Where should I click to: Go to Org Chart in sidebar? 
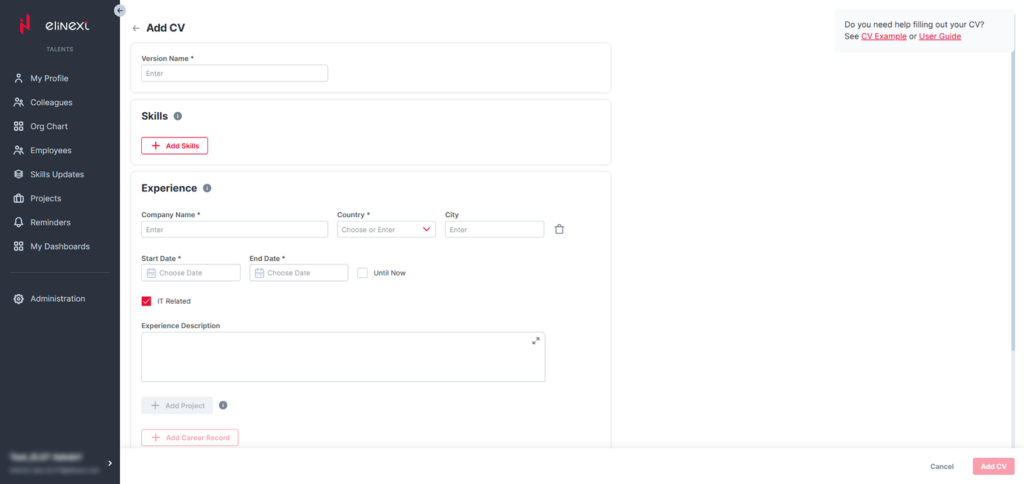tap(49, 126)
